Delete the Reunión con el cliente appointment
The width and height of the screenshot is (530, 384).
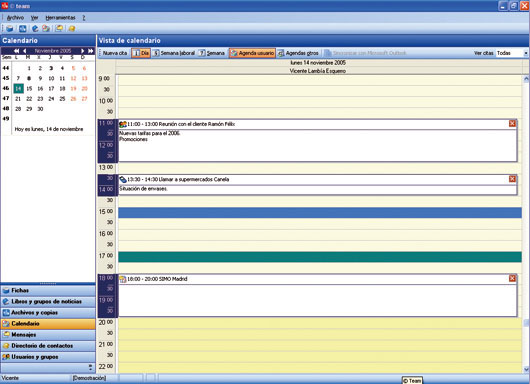[512, 124]
